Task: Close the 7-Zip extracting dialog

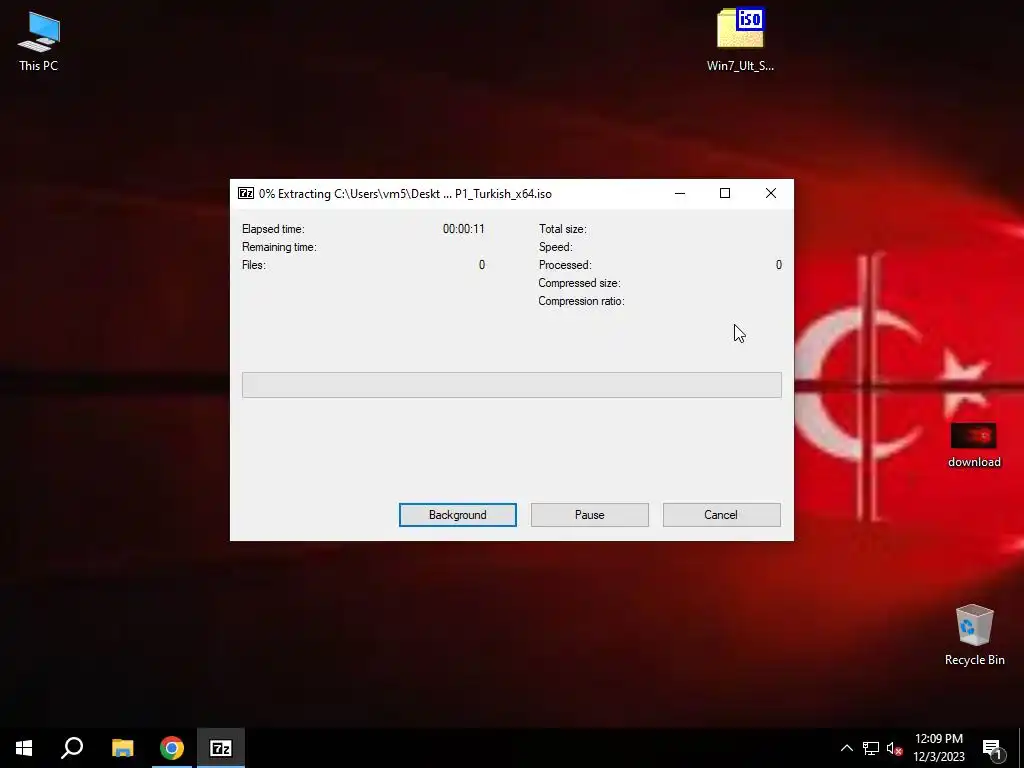Action: 771,193
